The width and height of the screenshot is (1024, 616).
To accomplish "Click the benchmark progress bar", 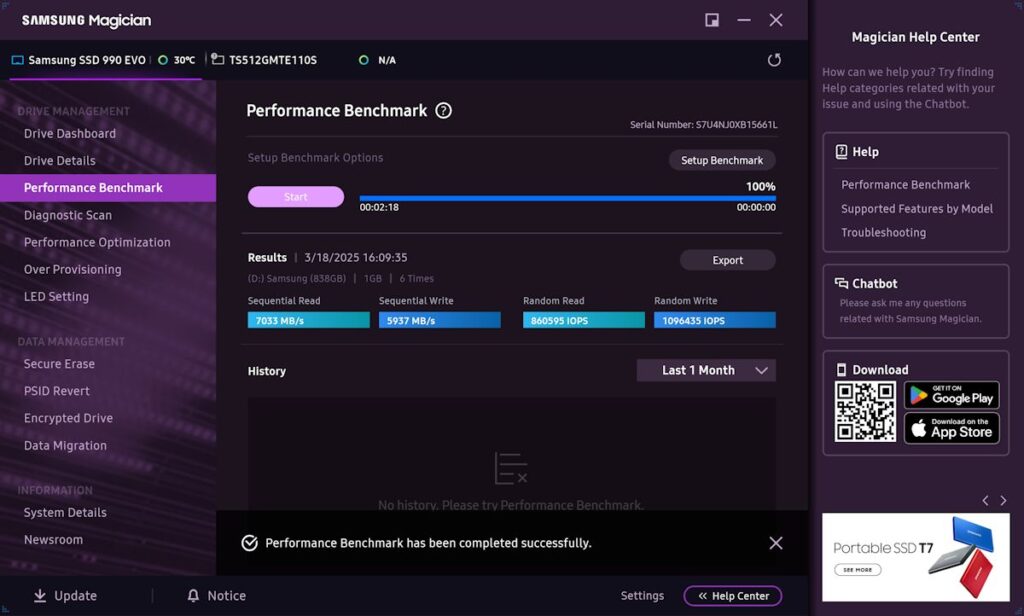I will pyautogui.click(x=567, y=198).
